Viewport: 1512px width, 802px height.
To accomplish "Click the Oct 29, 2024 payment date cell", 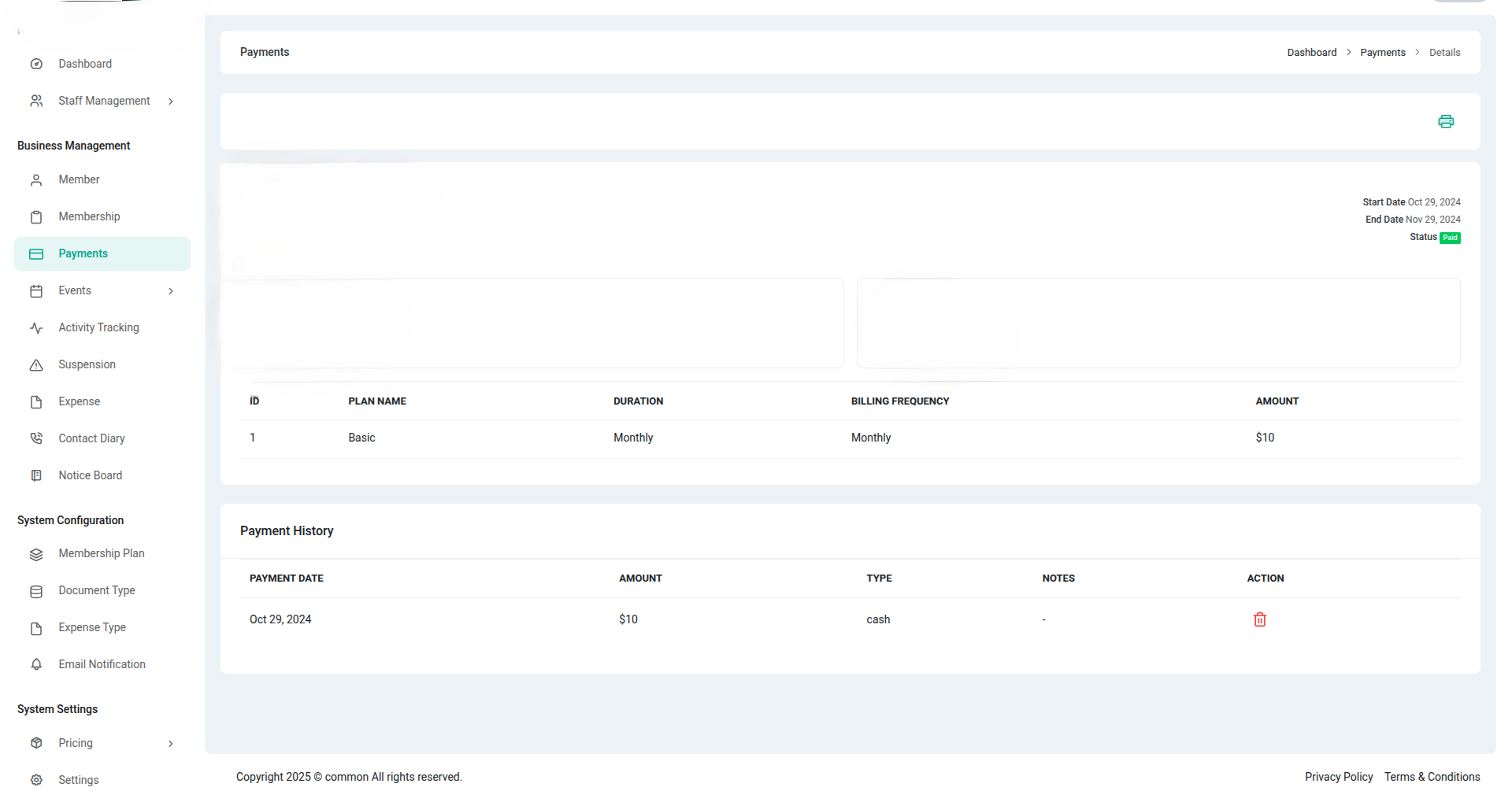I will (280, 619).
